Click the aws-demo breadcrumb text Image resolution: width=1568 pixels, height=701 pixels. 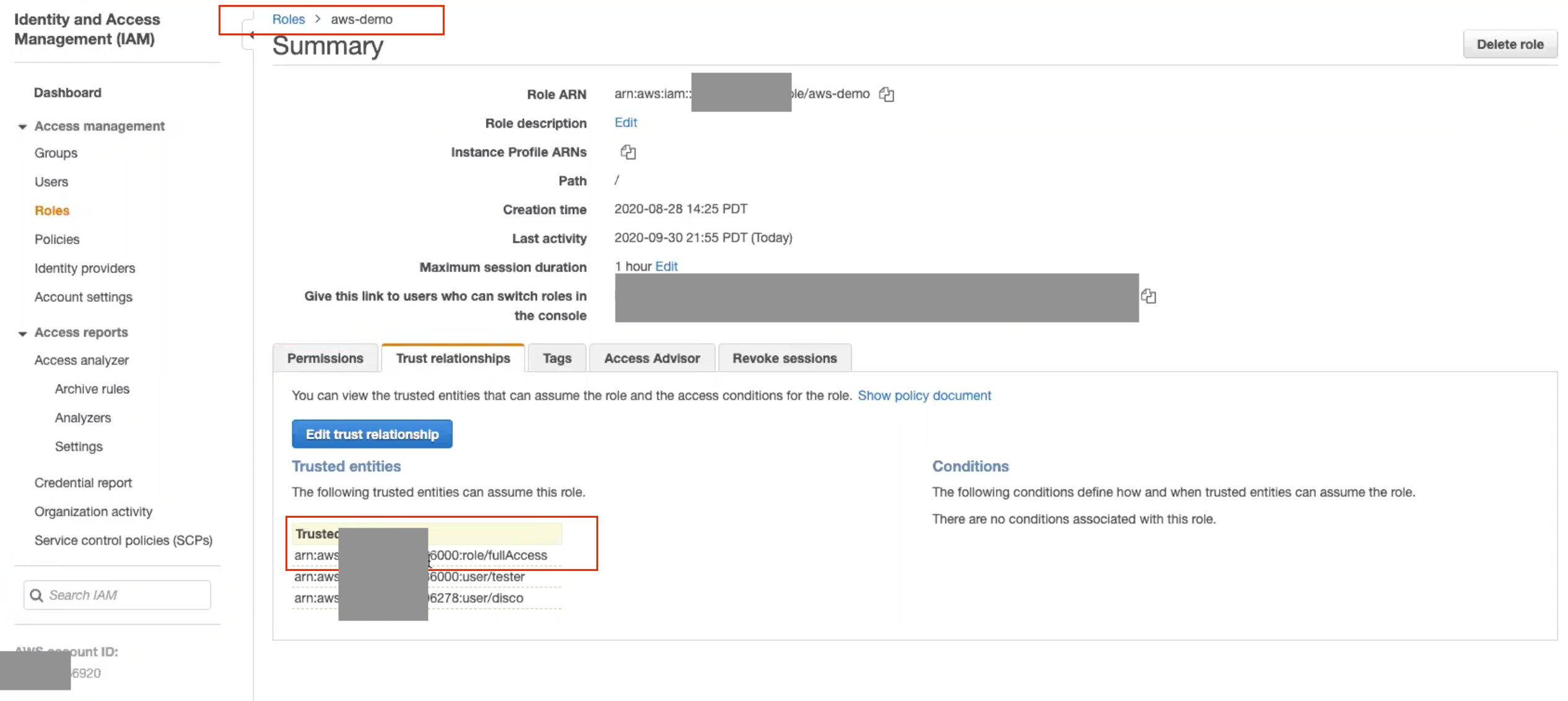[x=362, y=19]
